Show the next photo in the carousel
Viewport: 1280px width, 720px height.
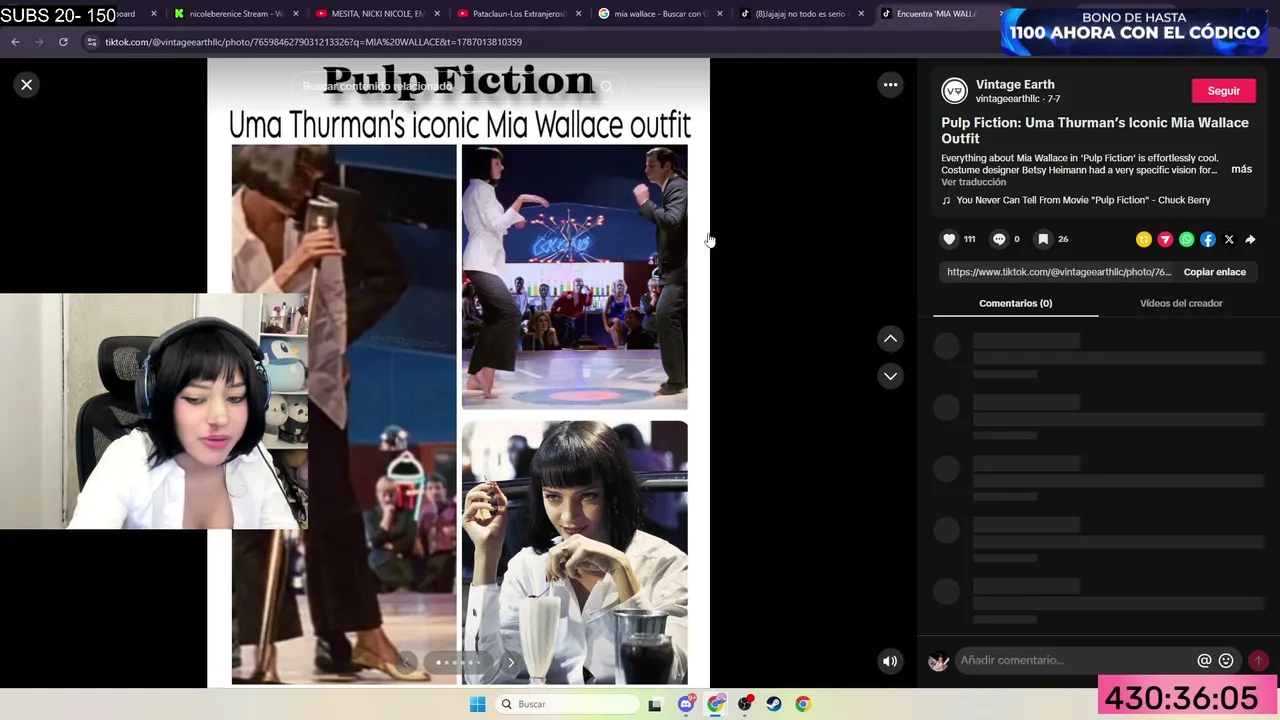point(511,662)
